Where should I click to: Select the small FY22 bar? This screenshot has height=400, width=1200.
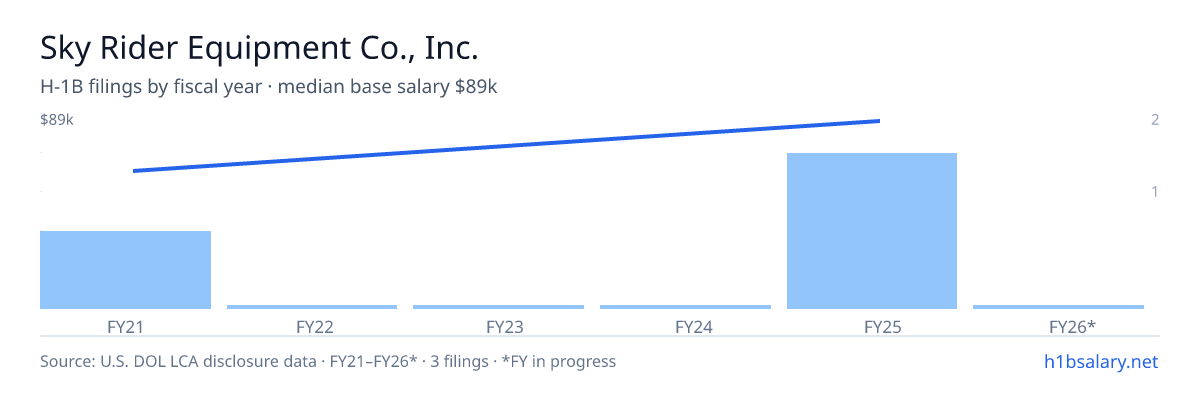coord(312,307)
